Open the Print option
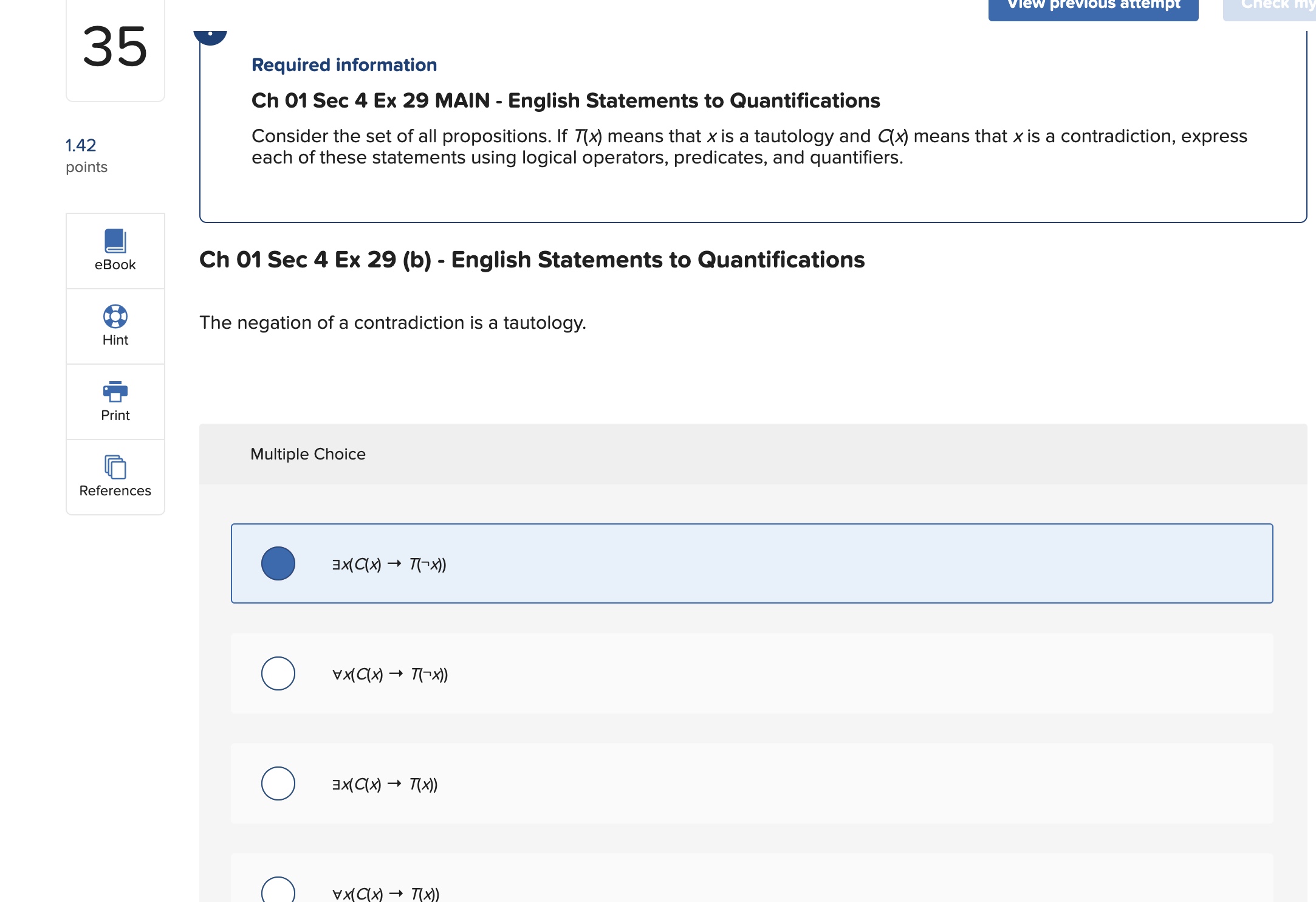 115,401
